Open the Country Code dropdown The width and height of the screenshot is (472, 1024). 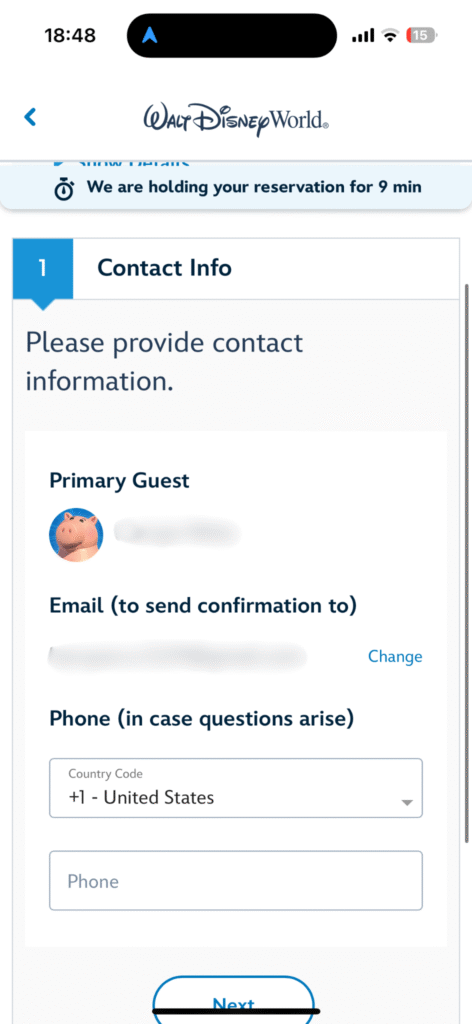[x=236, y=788]
